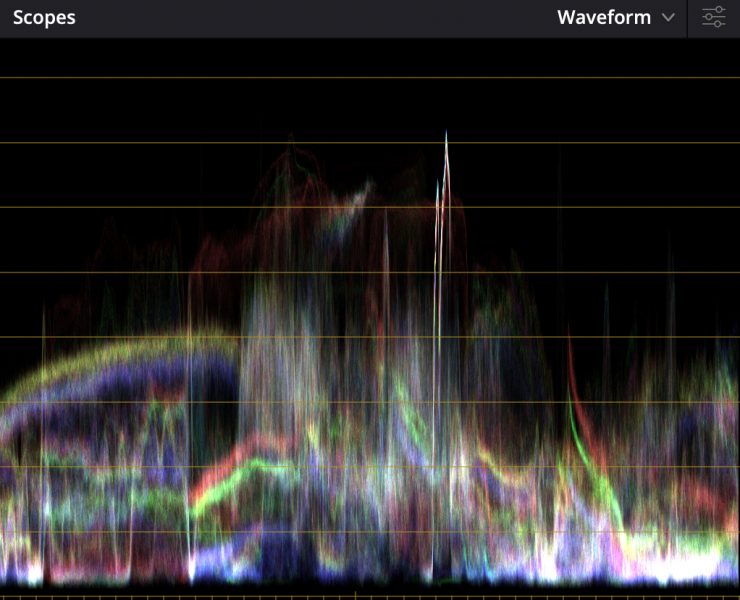Open the scope settings sliders icon
Screen dimensions: 740x600
[x=713, y=18]
